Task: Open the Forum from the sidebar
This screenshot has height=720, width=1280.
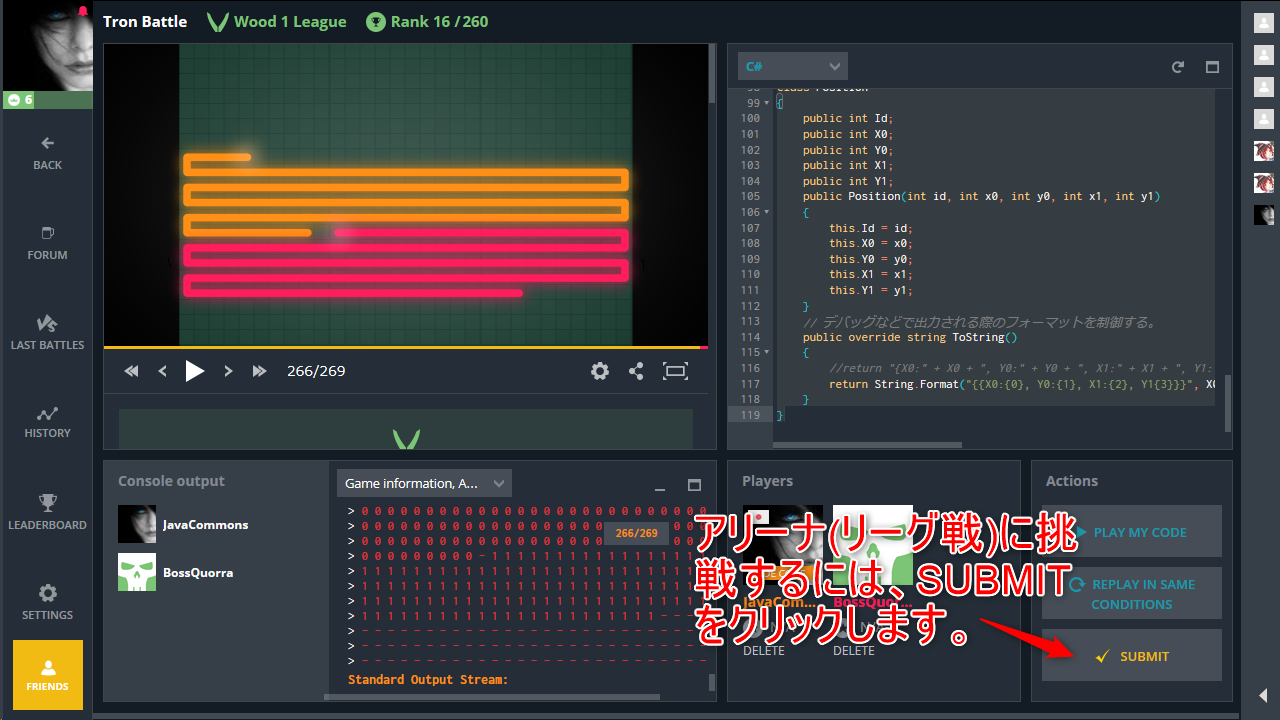Action: (x=47, y=242)
